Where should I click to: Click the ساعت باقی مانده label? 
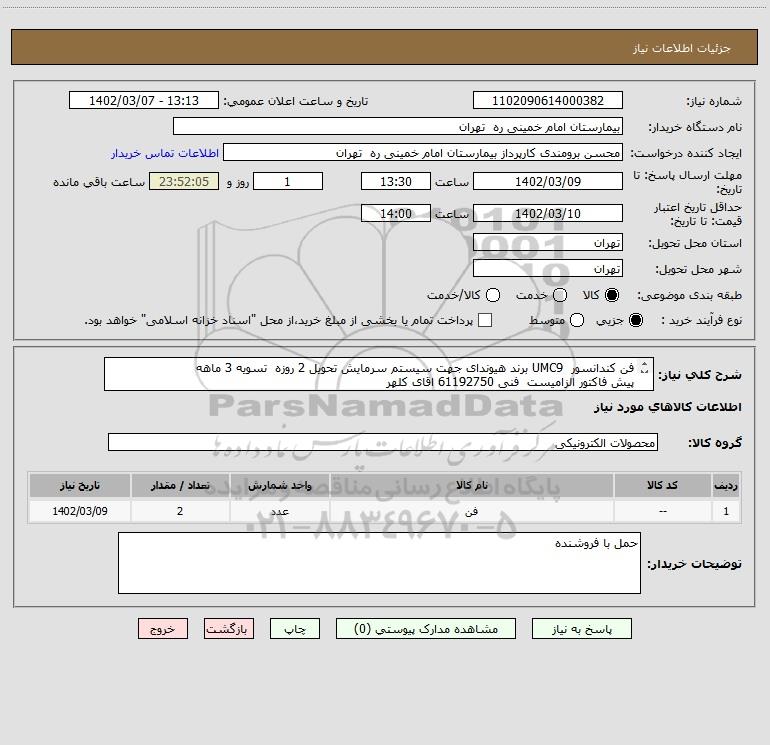click(99, 182)
